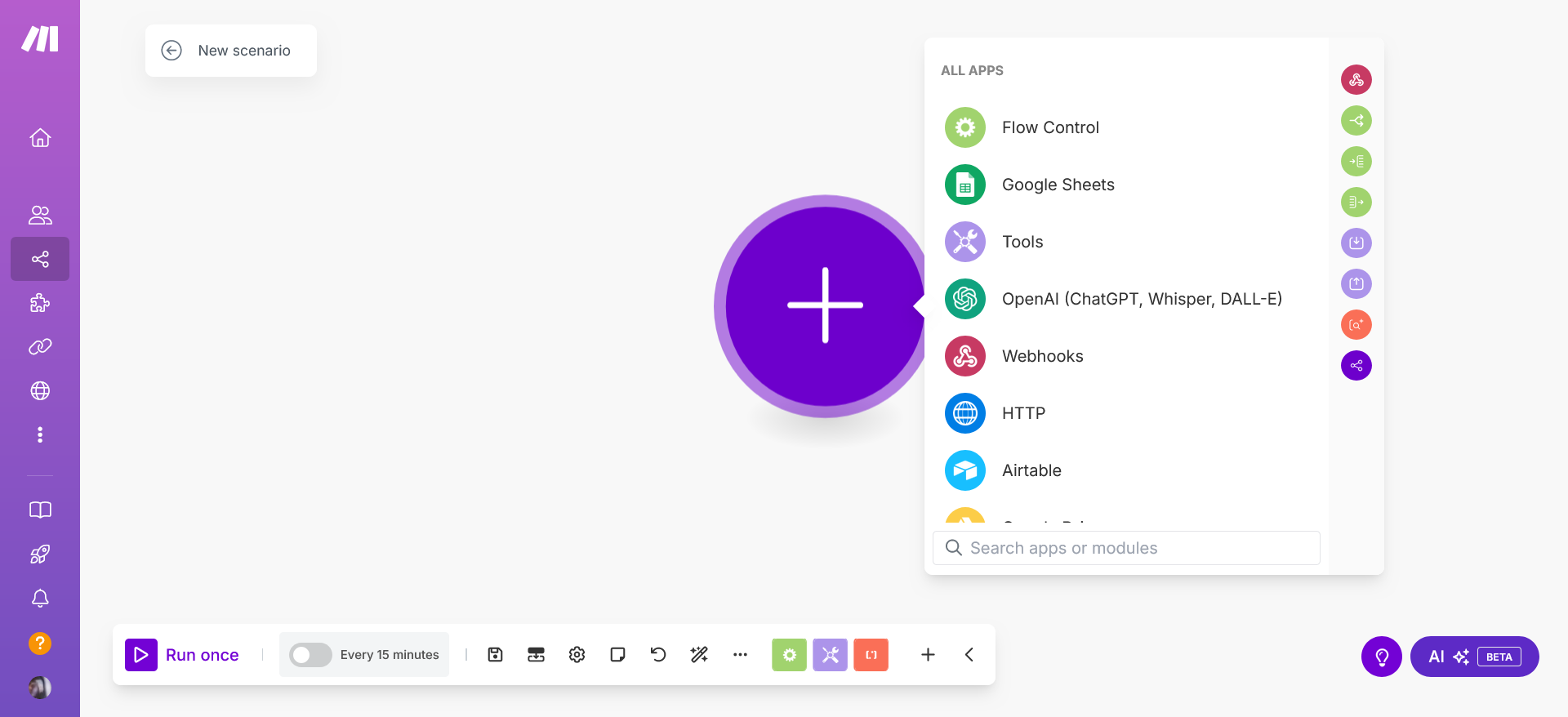The image size is (1568, 717).
Task: Click the lavender Set variable shortcut icon
Action: [x=1356, y=243]
